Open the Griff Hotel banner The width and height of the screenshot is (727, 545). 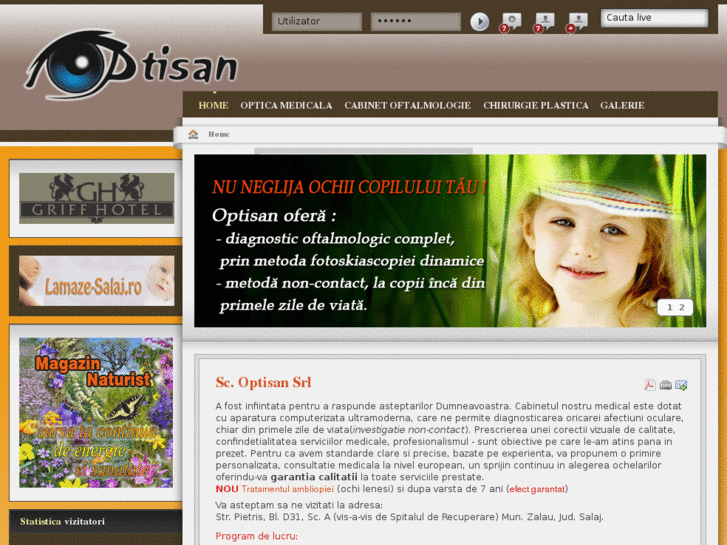[x=96, y=198]
